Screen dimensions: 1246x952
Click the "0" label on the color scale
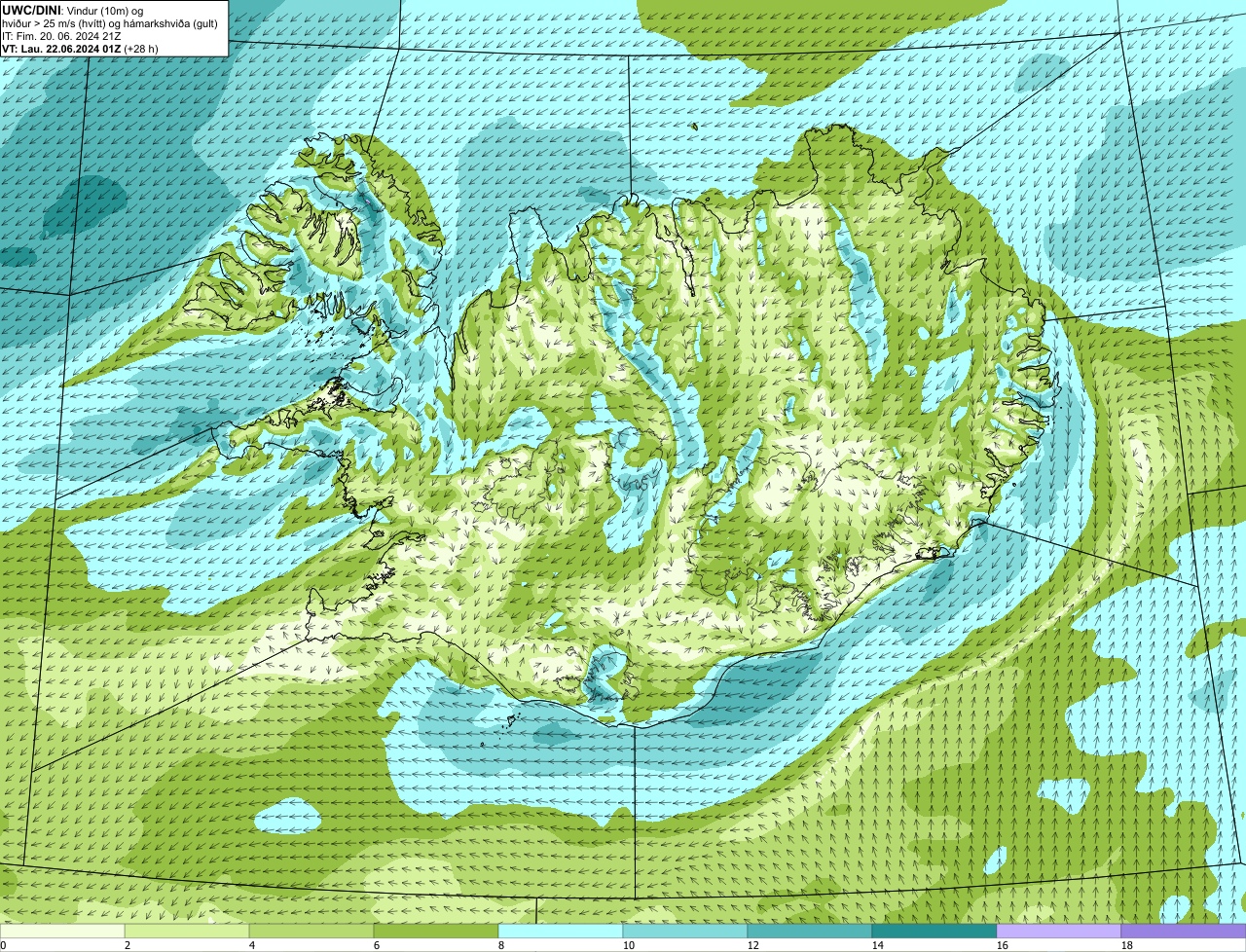pos(3,945)
